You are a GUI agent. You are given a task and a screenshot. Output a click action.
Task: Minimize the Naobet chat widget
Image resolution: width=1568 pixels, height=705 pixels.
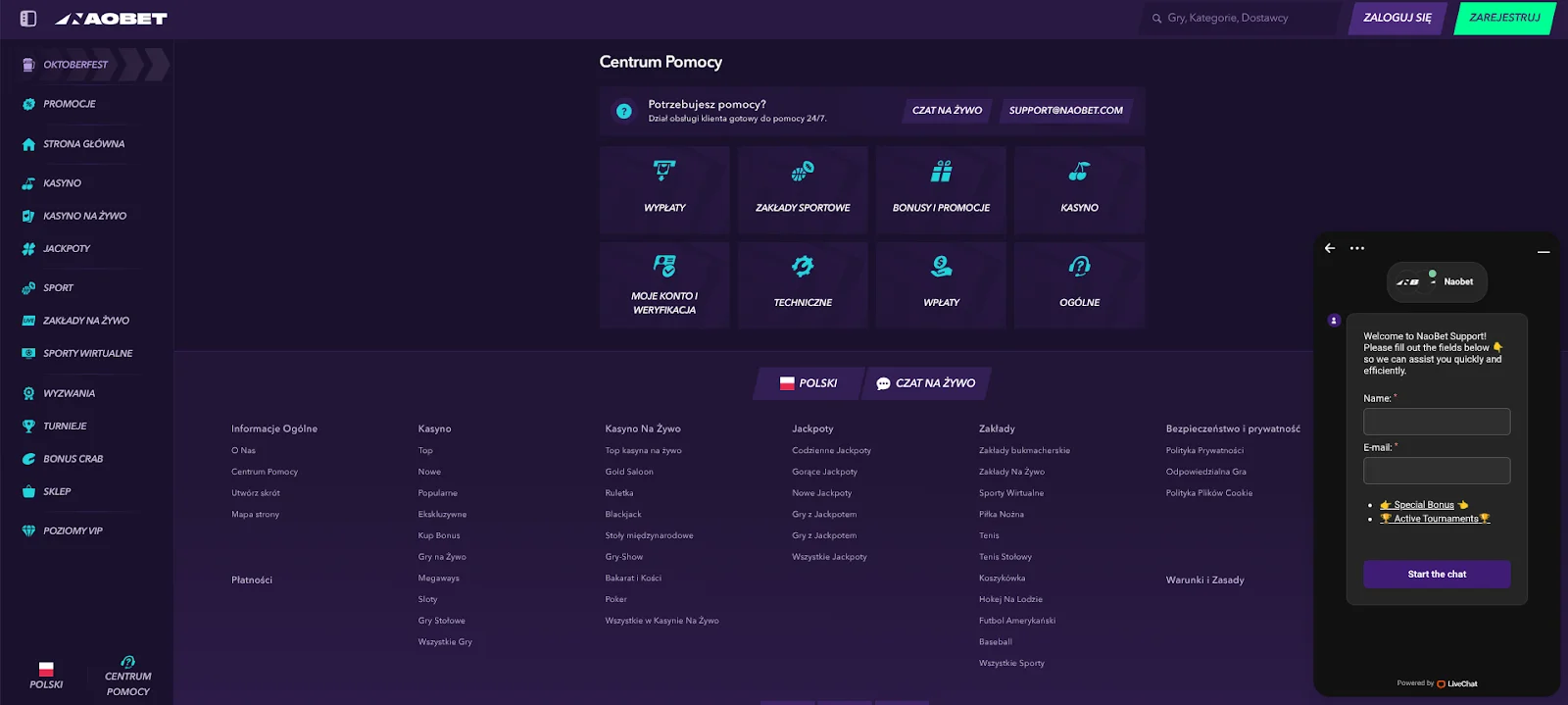(x=1543, y=252)
